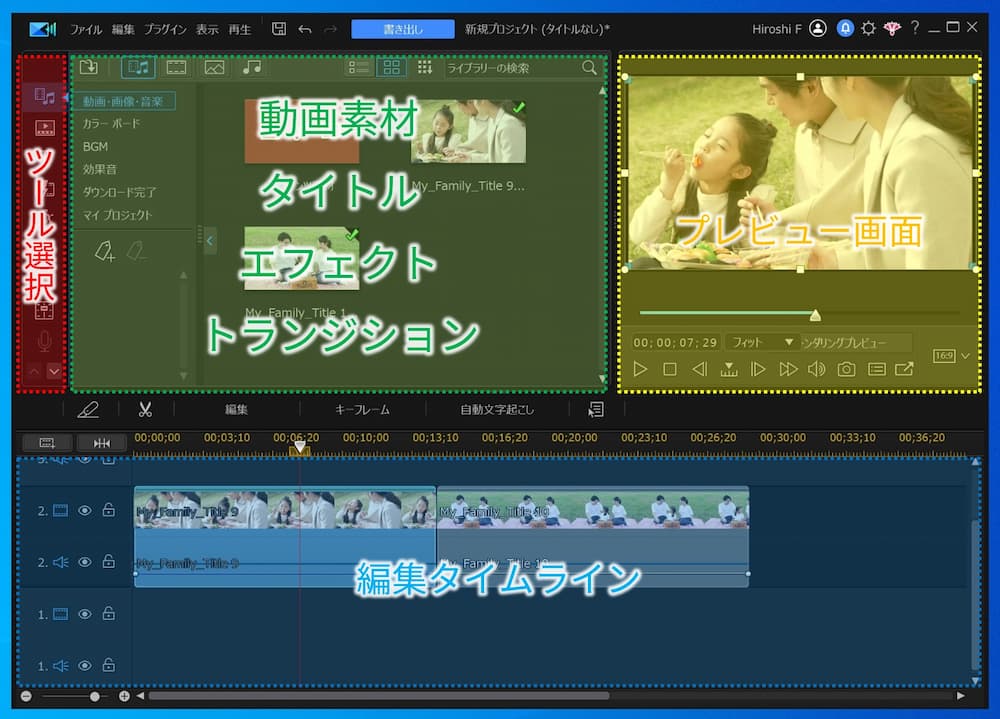
Task: Select the scissors split tool above the timeline
Action: point(145,409)
